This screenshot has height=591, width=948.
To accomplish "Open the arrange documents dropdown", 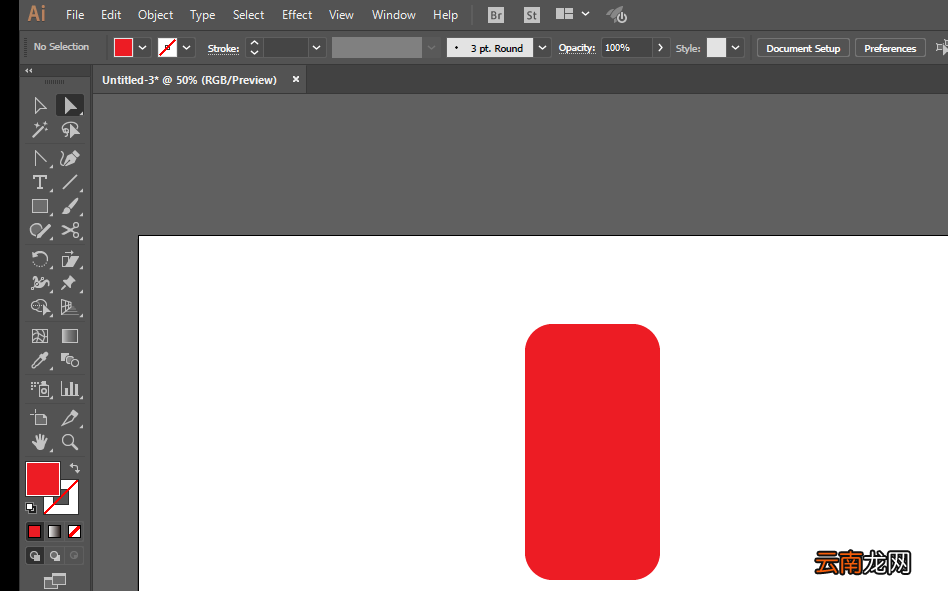I will pos(585,14).
